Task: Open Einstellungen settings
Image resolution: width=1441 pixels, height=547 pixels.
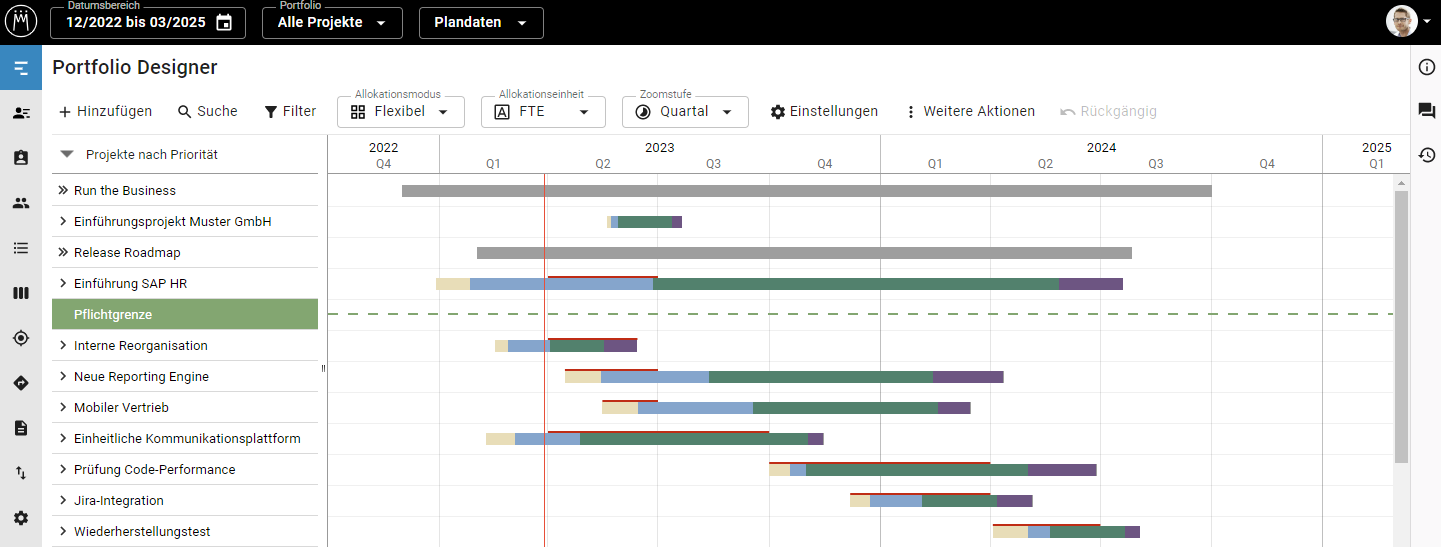Action: pos(824,112)
